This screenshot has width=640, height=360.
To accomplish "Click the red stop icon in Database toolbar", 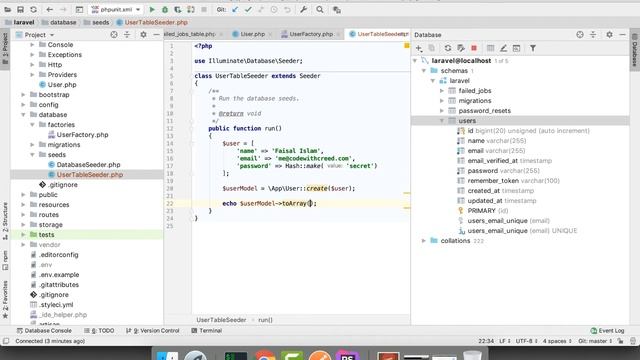I will [x=474, y=48].
